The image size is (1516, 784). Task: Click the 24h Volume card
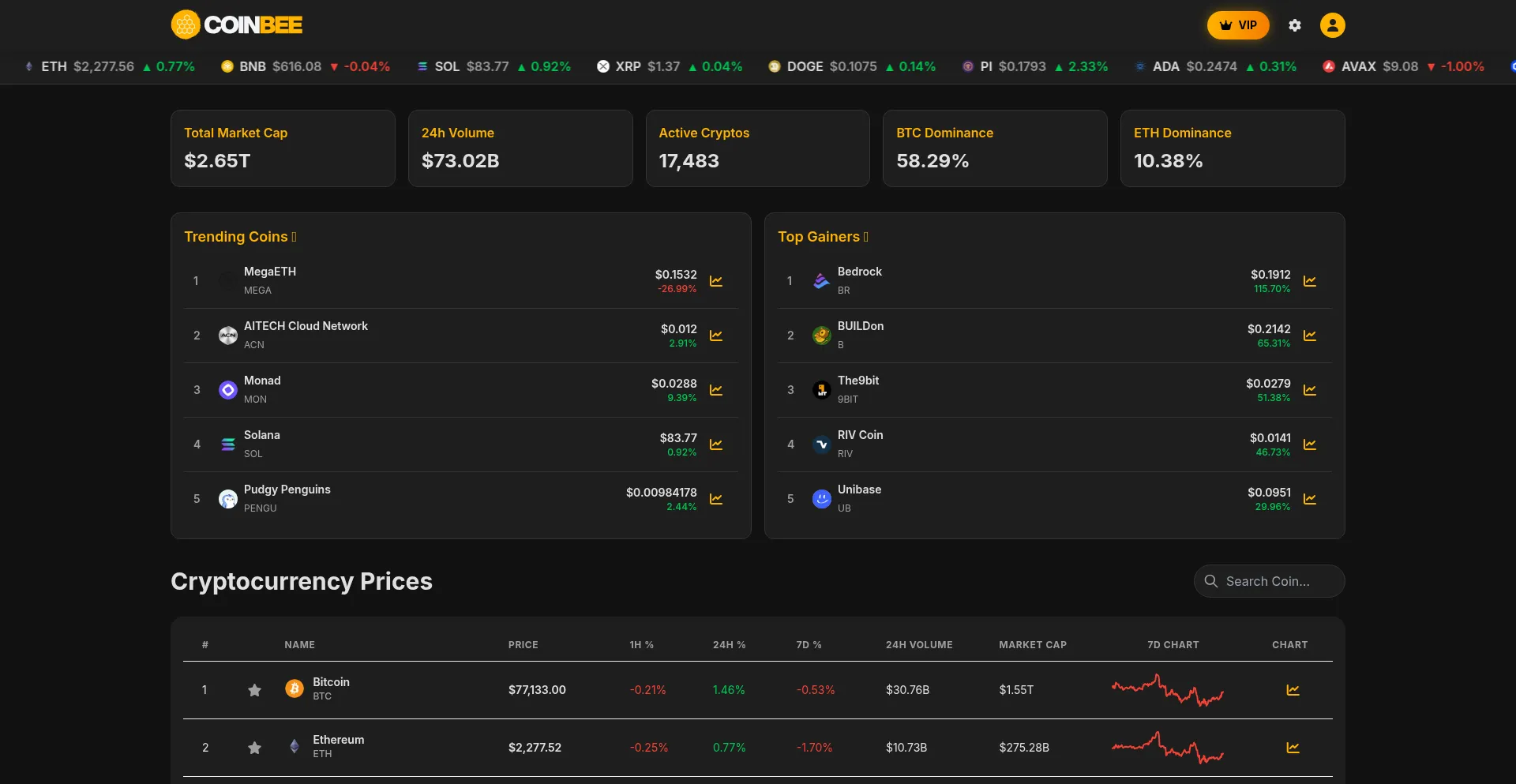pyautogui.click(x=520, y=148)
